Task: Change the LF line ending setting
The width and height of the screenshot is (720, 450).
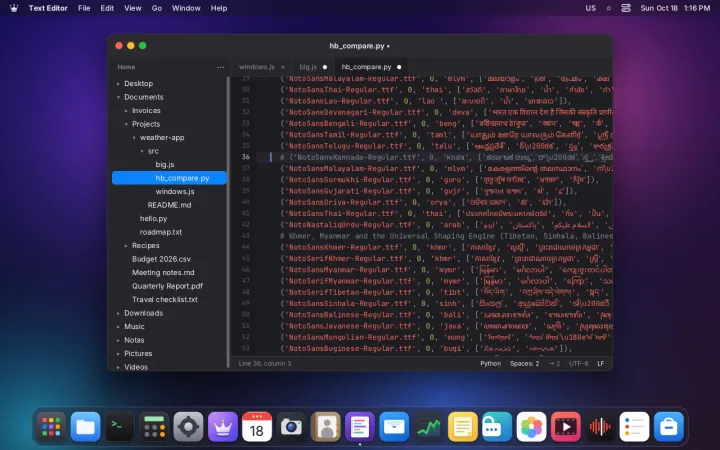Action: [x=601, y=363]
